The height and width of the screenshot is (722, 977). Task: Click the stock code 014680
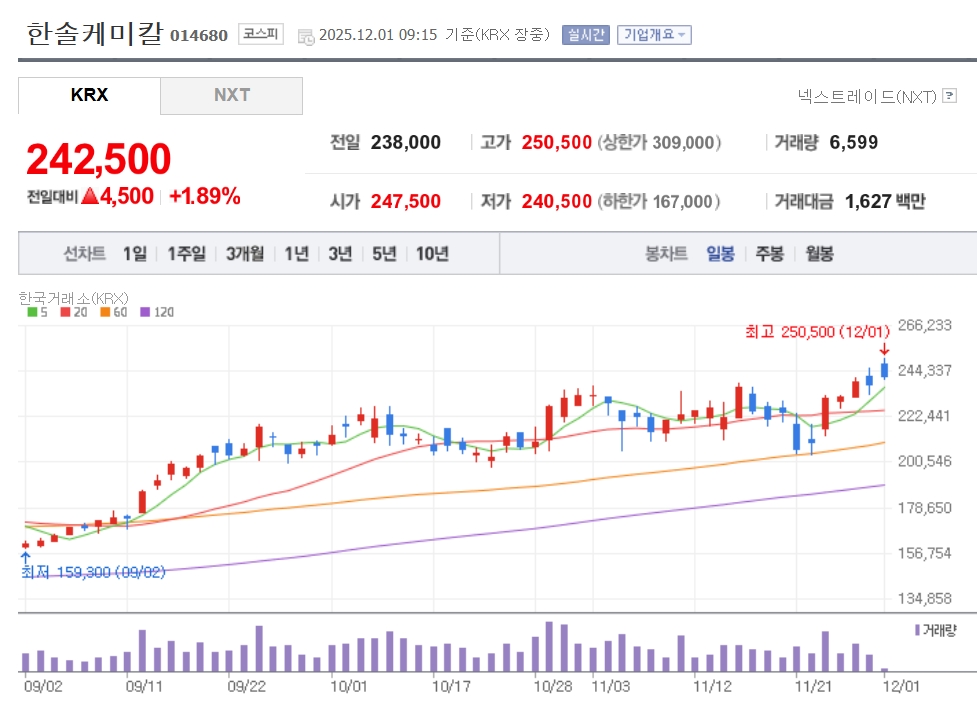click(x=199, y=36)
